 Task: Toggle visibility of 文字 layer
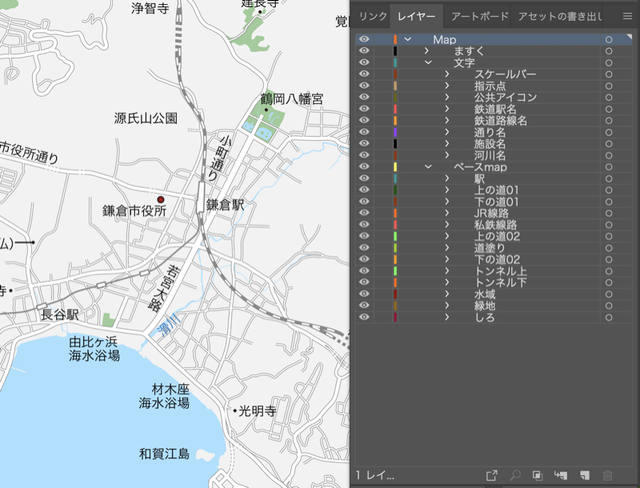click(364, 62)
